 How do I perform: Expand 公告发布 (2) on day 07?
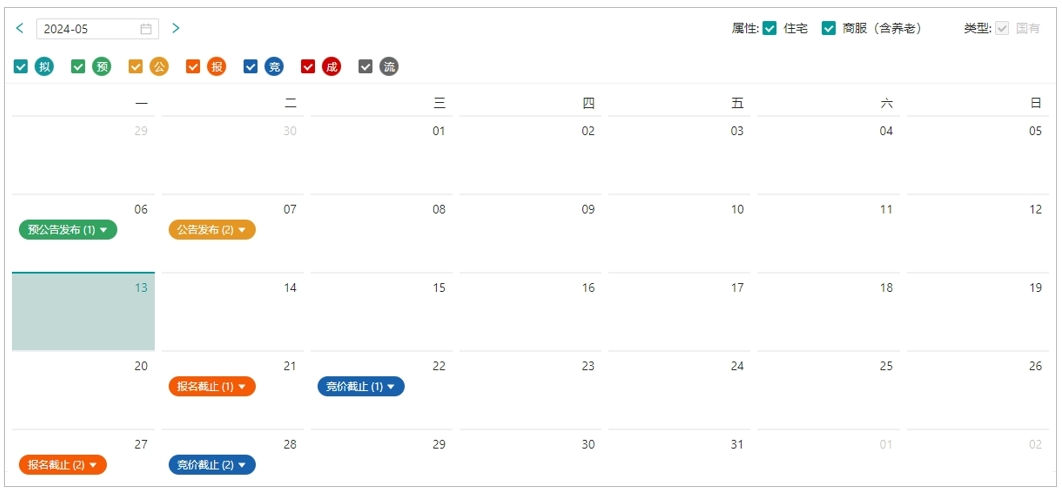(x=212, y=230)
